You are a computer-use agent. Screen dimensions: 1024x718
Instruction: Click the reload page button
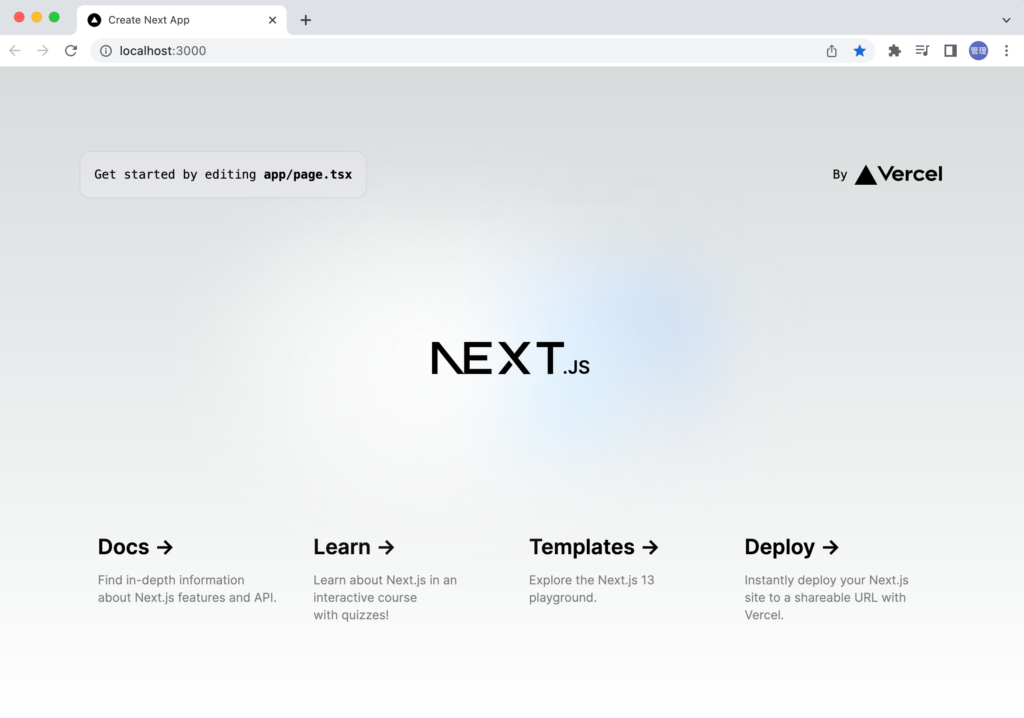pyautogui.click(x=70, y=50)
